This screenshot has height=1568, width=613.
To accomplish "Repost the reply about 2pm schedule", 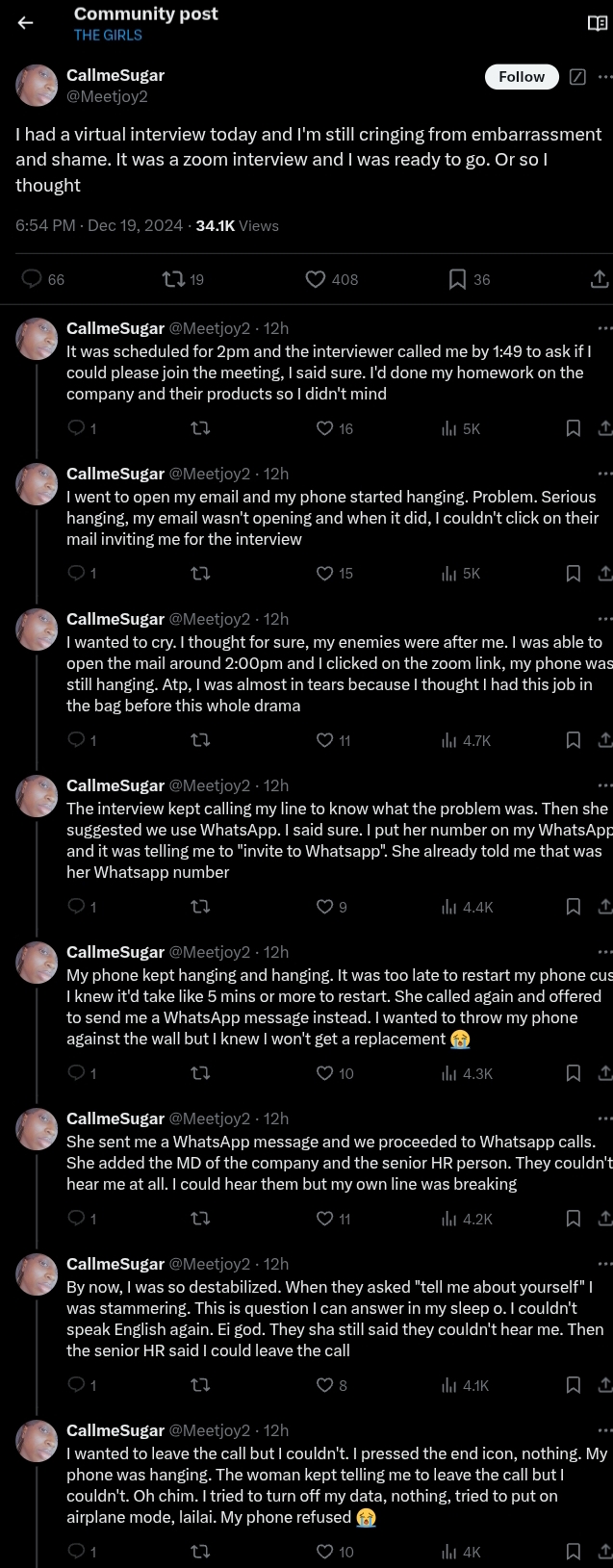I will tap(201, 428).
